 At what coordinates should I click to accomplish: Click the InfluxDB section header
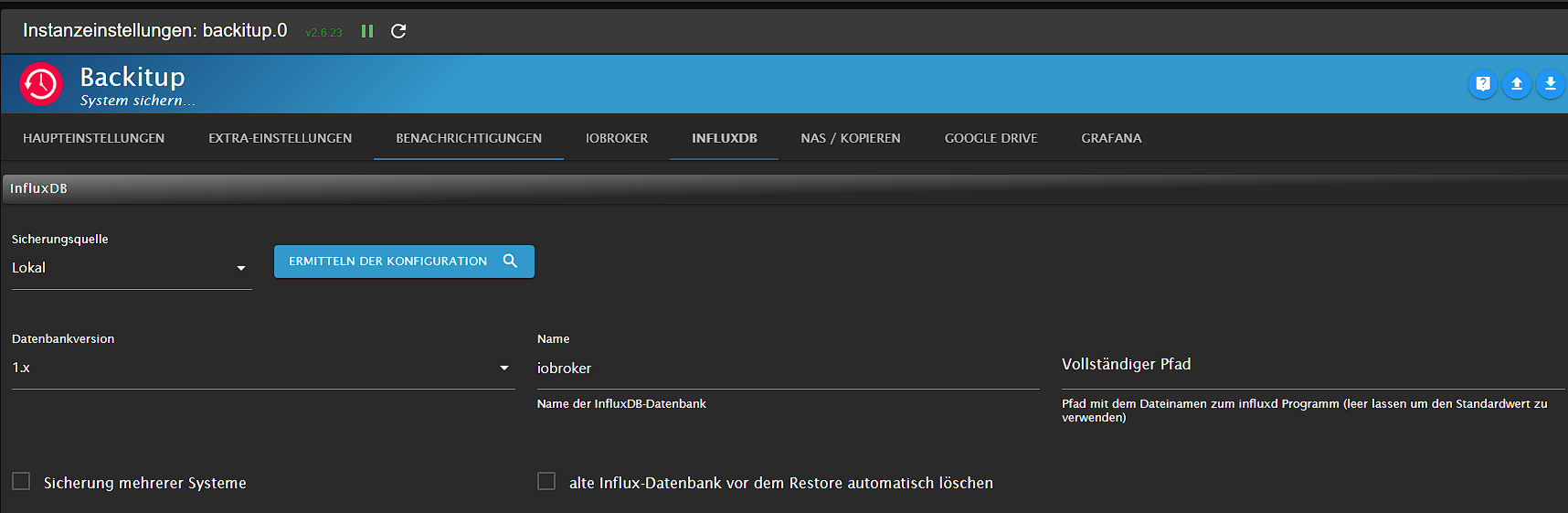point(784,188)
